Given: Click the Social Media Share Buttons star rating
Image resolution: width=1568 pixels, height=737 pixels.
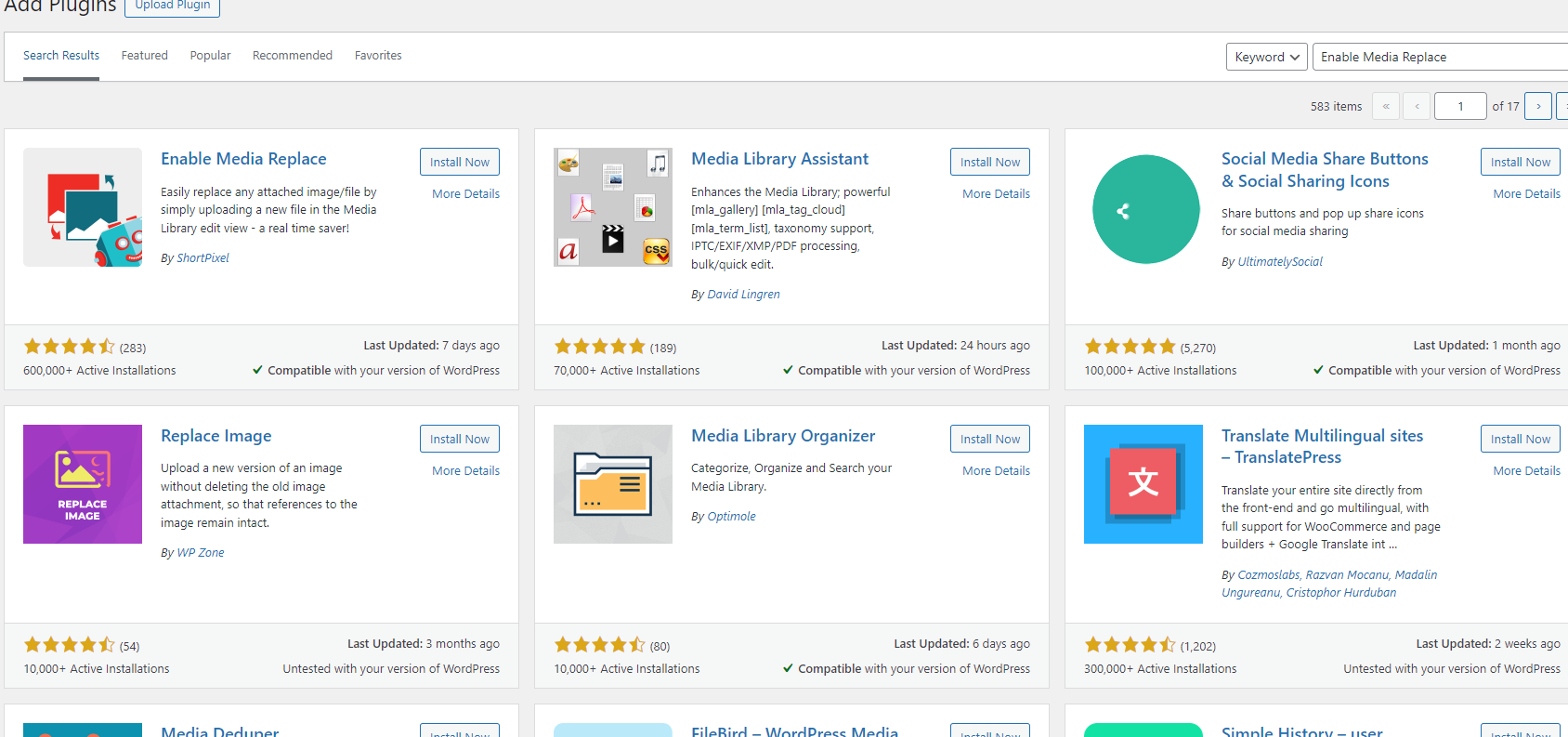Looking at the screenshot, I should coord(1130,347).
